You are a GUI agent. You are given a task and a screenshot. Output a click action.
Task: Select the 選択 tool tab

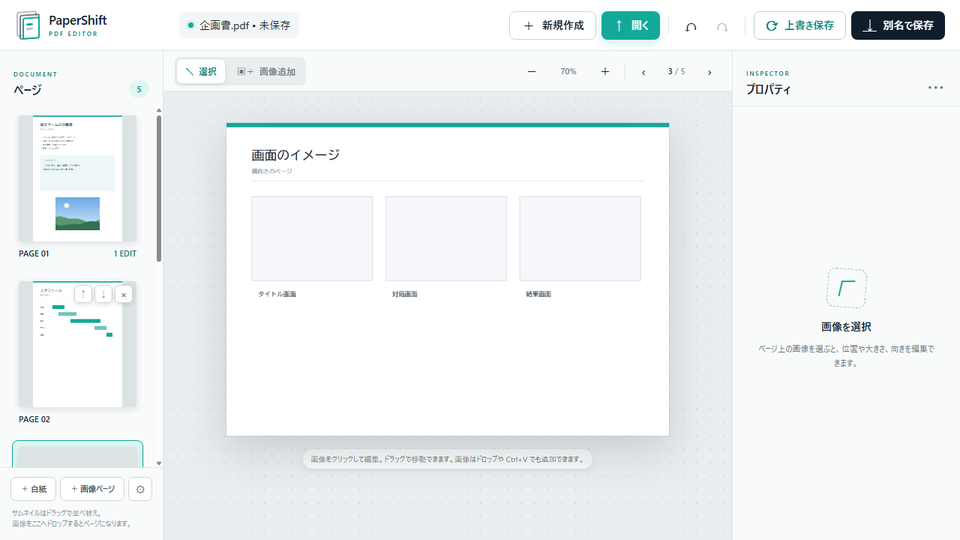point(201,72)
